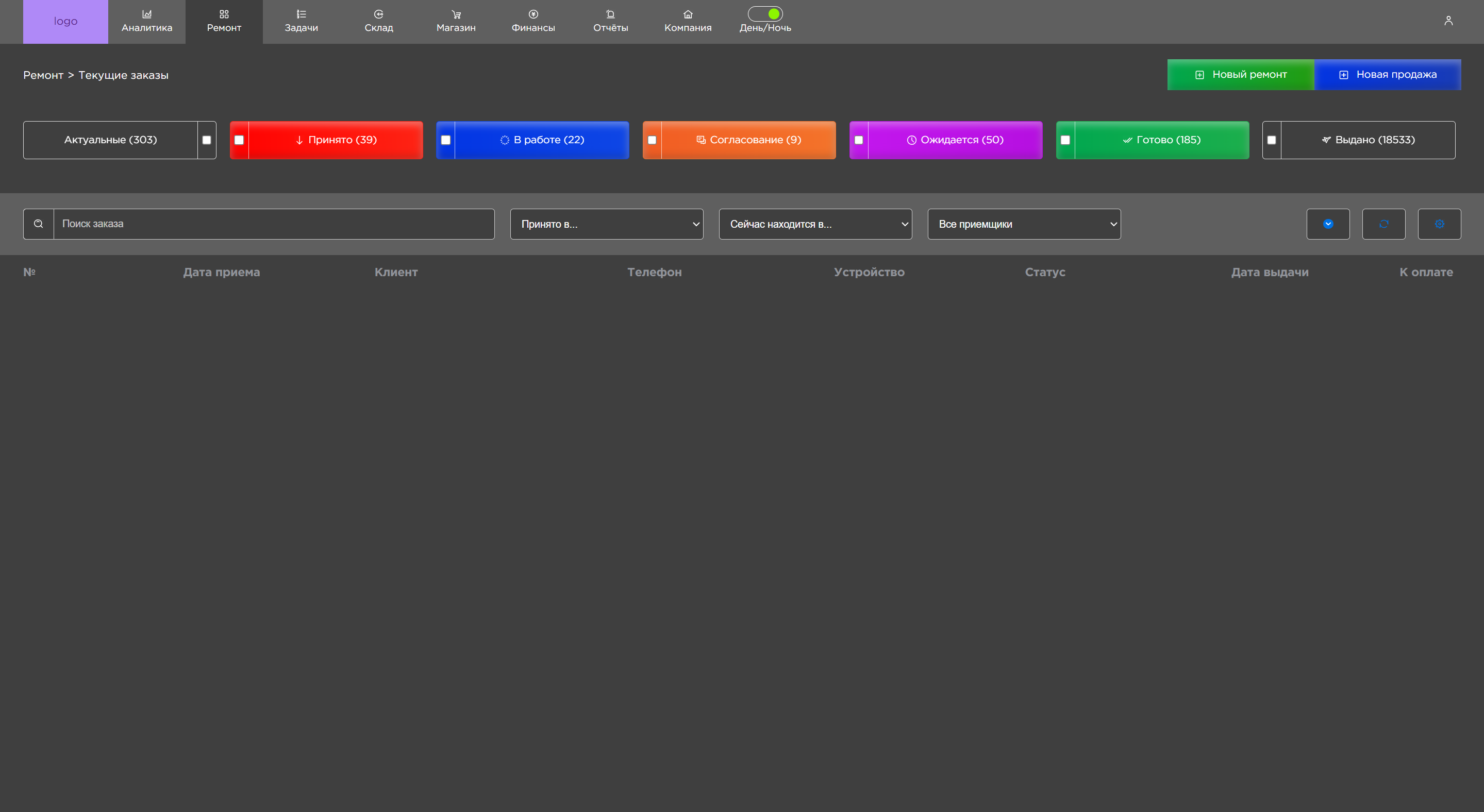The width and height of the screenshot is (1484, 812).
Task: Switch to the Финансы menu
Action: click(x=533, y=21)
